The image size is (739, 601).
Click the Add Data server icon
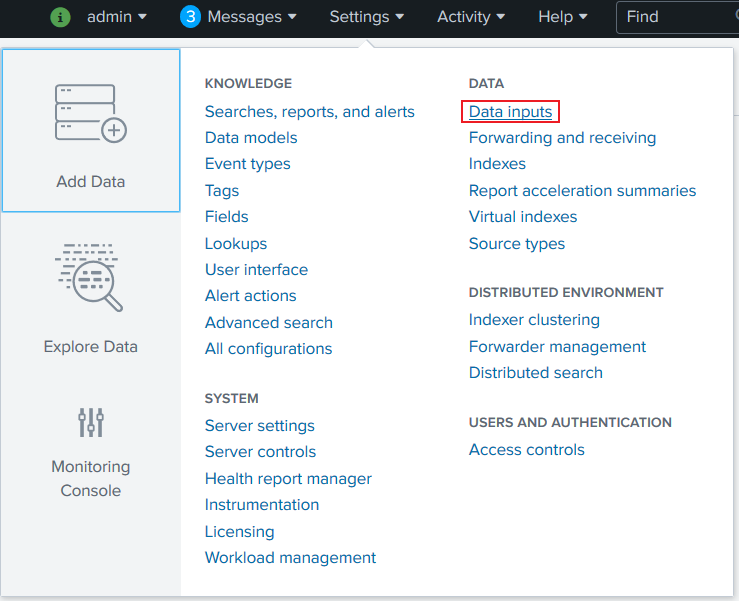coord(91,113)
